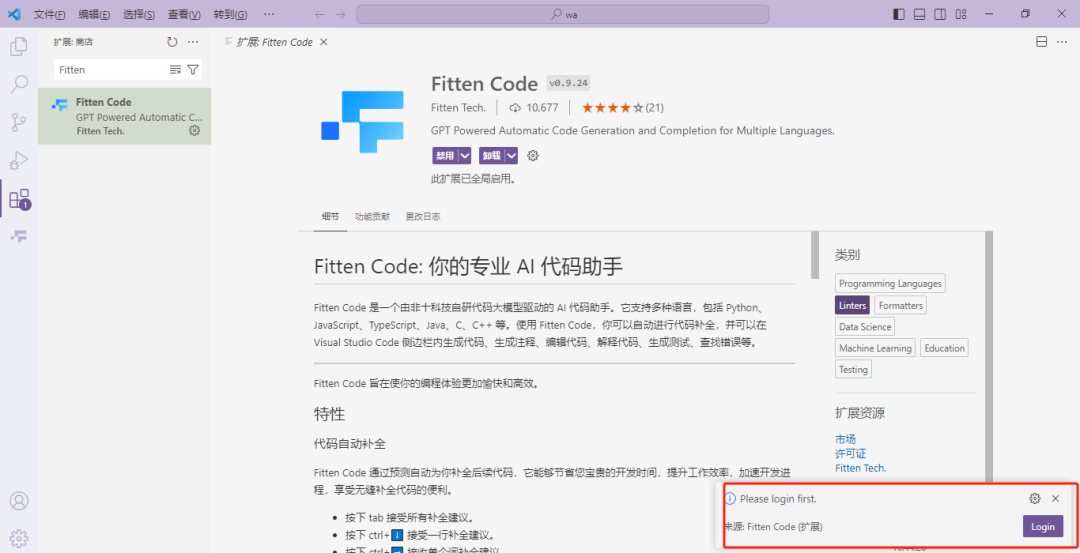The image size is (1080, 553).
Task: Click install count 10,677
Action: tap(534, 107)
